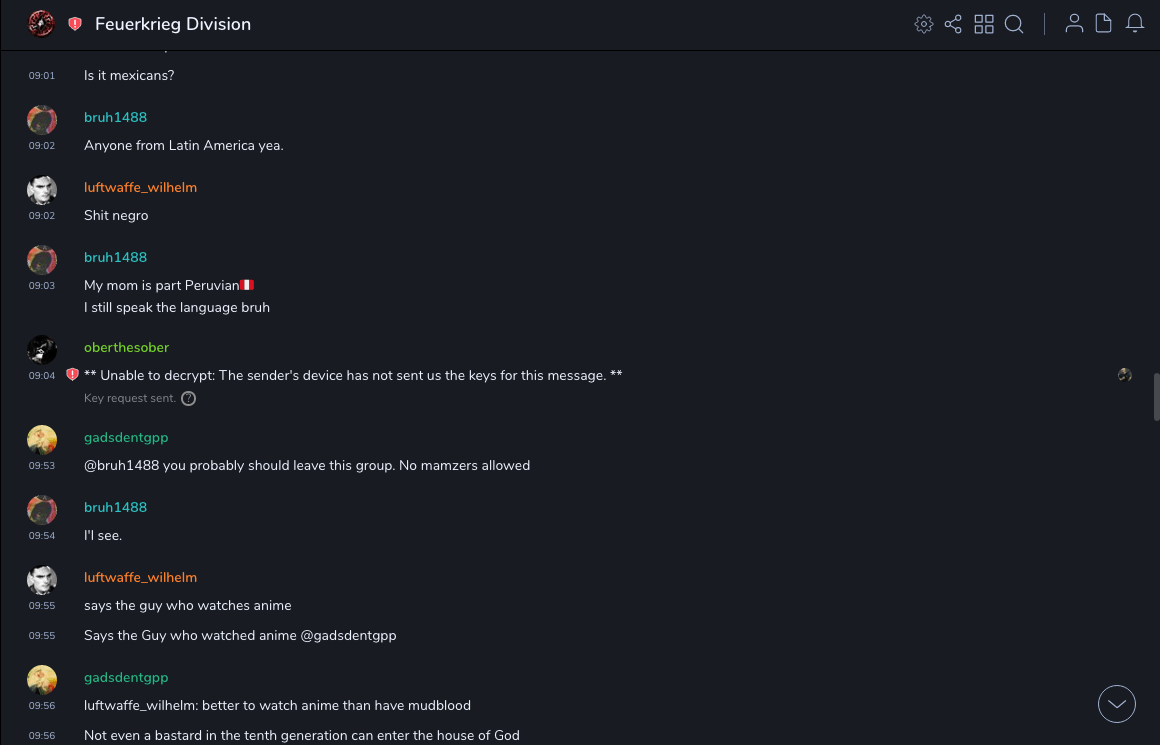Click the red shield beside the room name
This screenshot has width=1160, height=745.
75,24
